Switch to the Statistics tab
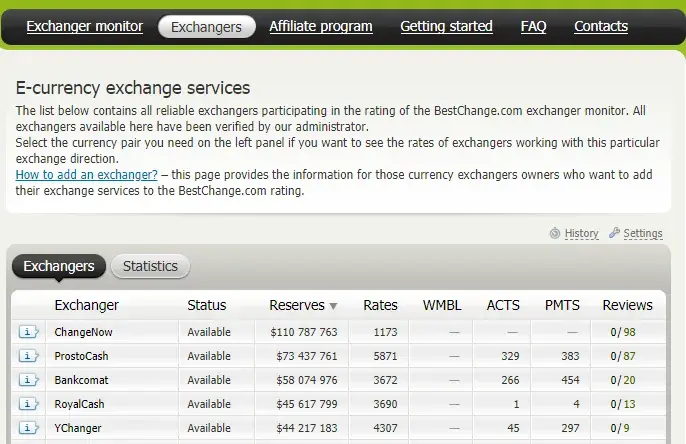This screenshot has width=686, height=444. (150, 266)
